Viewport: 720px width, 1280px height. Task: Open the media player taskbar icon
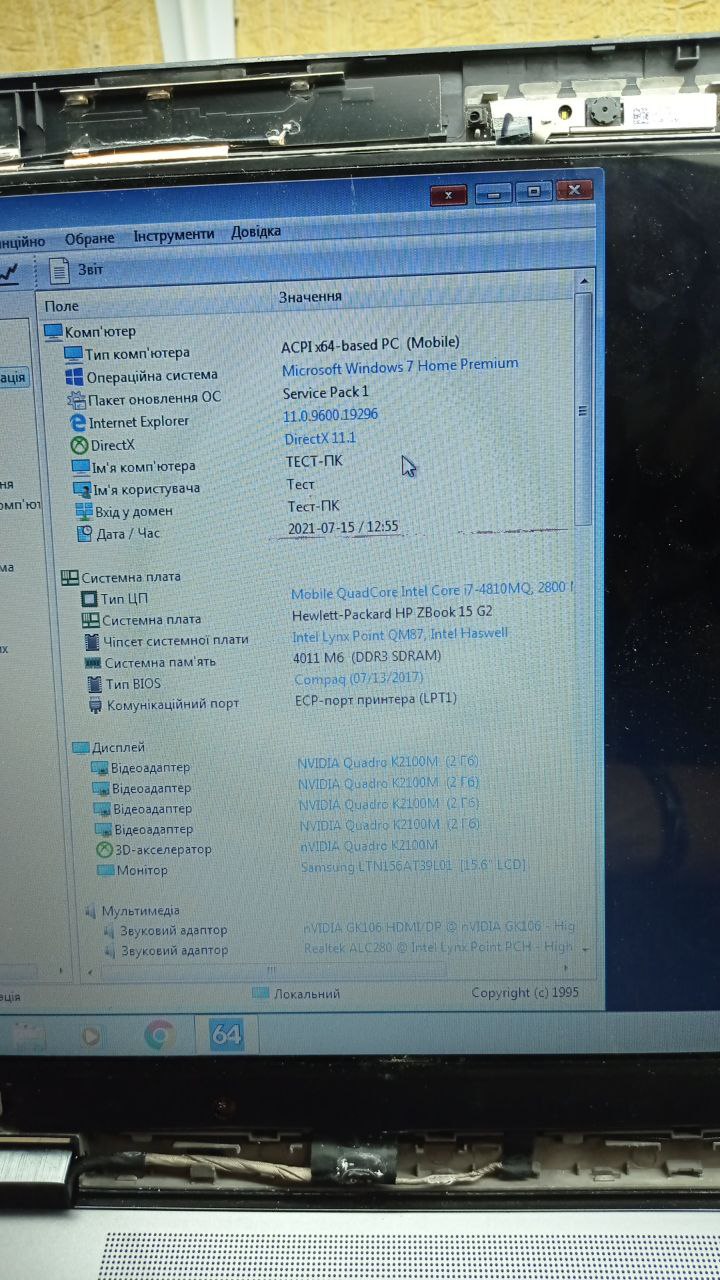pos(91,1036)
